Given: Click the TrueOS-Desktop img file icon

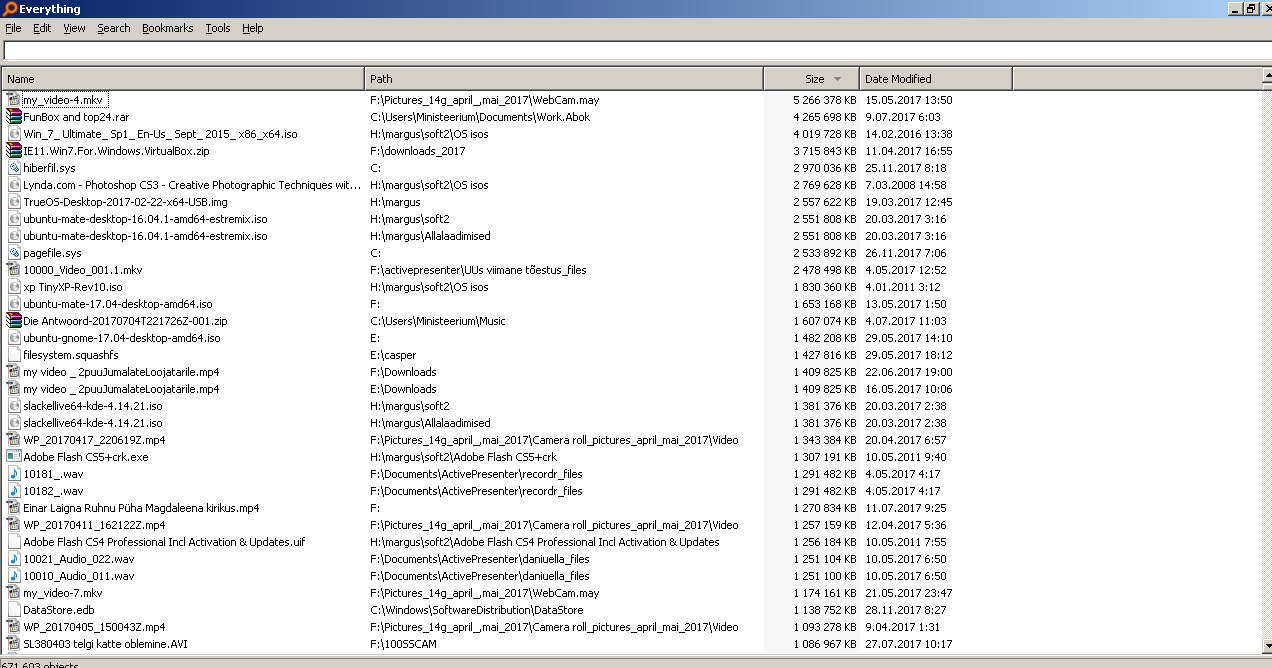Looking at the screenshot, I should tap(14, 202).
